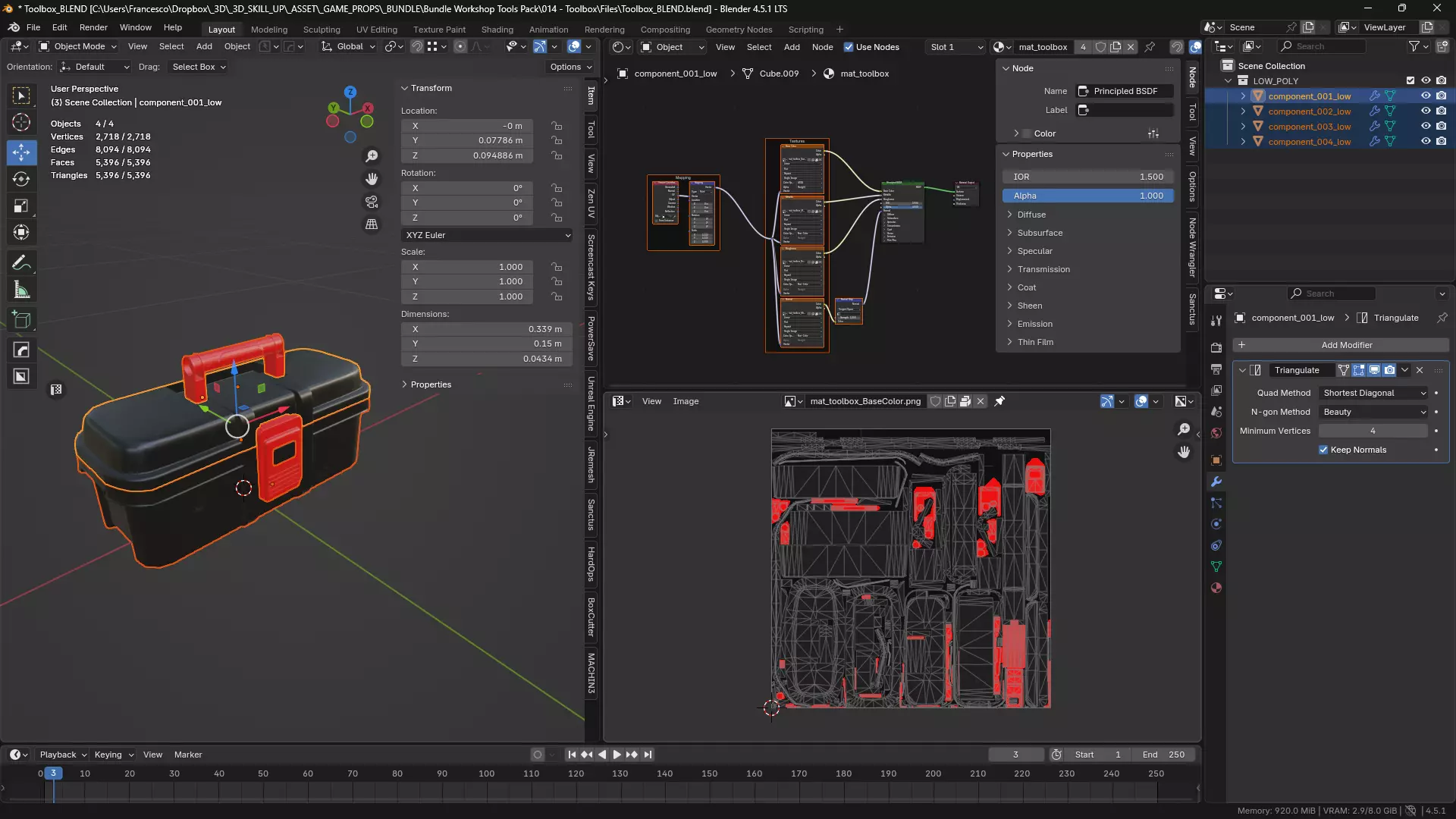Screen dimensions: 1456x819
Task: Toggle the Use Nodes checkbox
Action: tap(849, 47)
